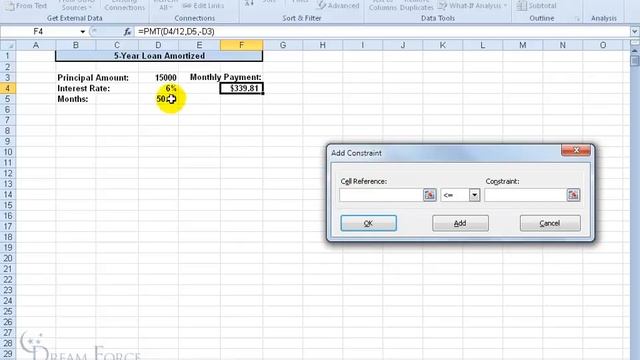Select column F header
Screen dimensions: 640x360
click(241, 45)
